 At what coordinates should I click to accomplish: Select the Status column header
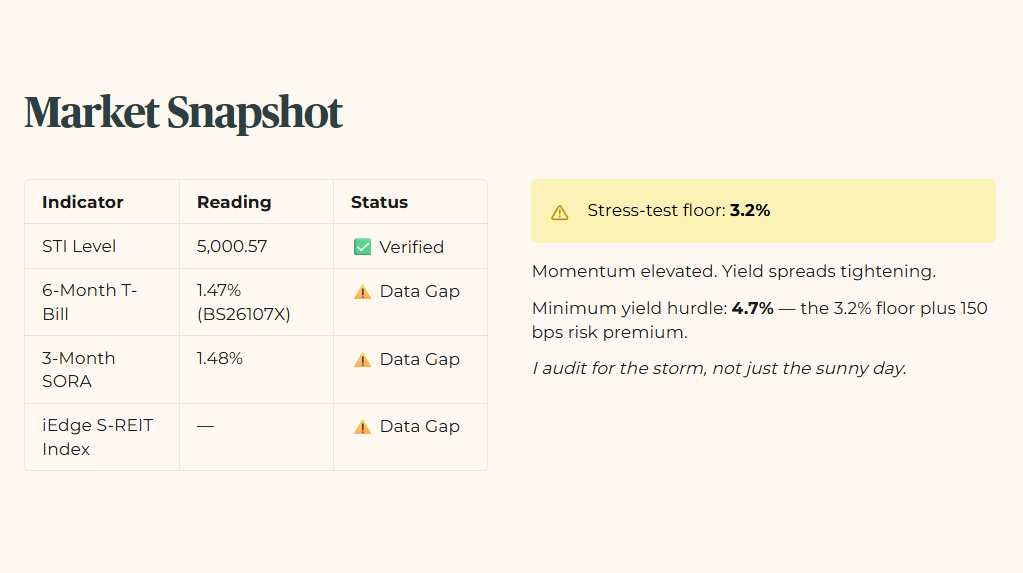[x=380, y=202]
